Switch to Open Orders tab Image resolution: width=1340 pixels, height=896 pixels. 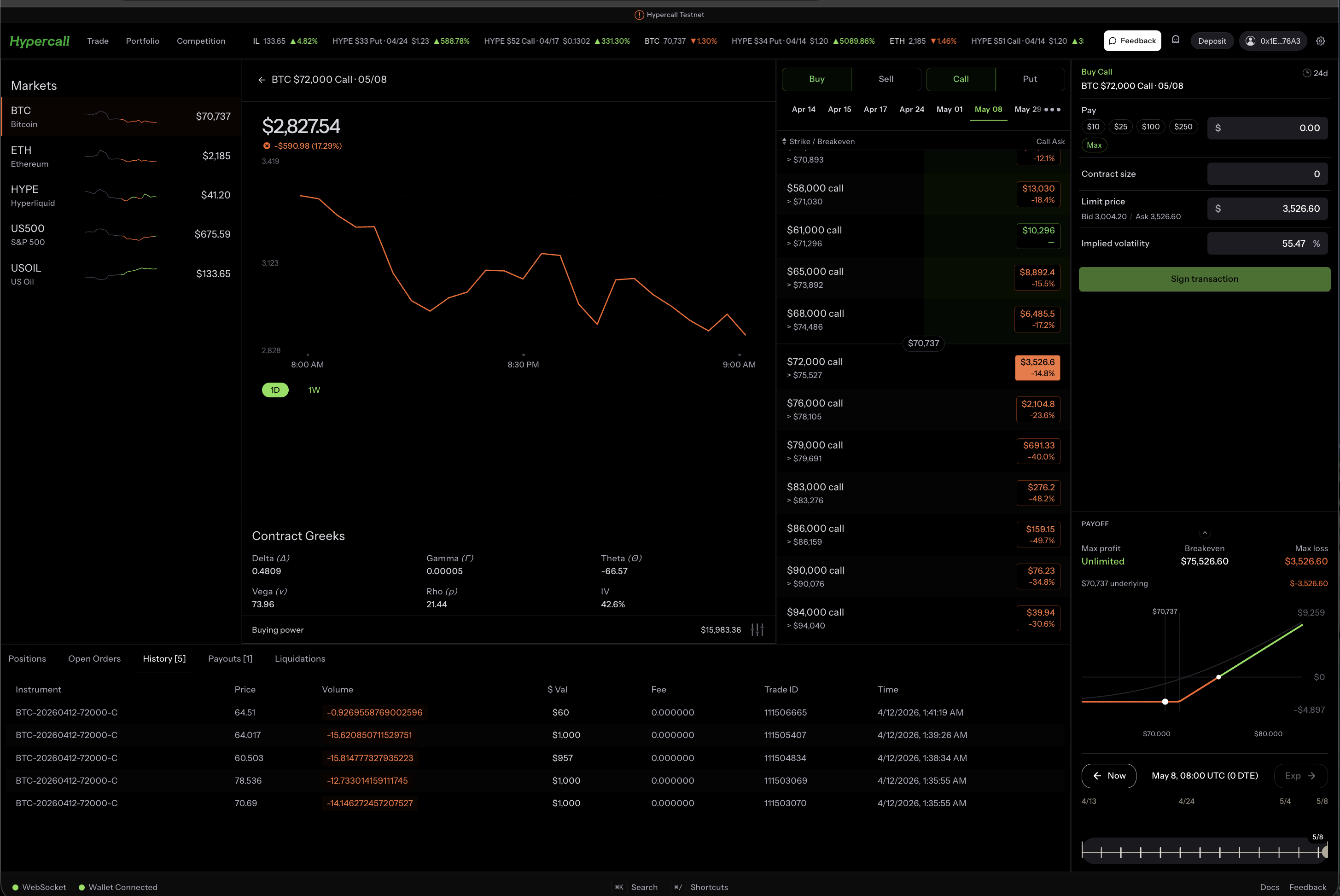94,659
